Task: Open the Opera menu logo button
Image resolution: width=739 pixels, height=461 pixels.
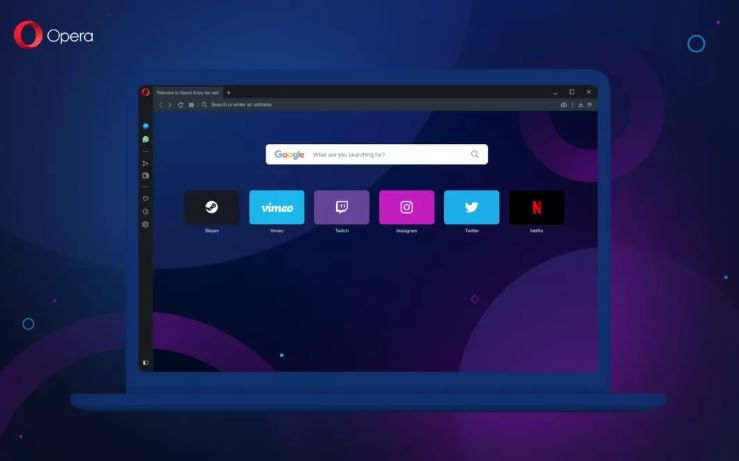Action: 146,92
